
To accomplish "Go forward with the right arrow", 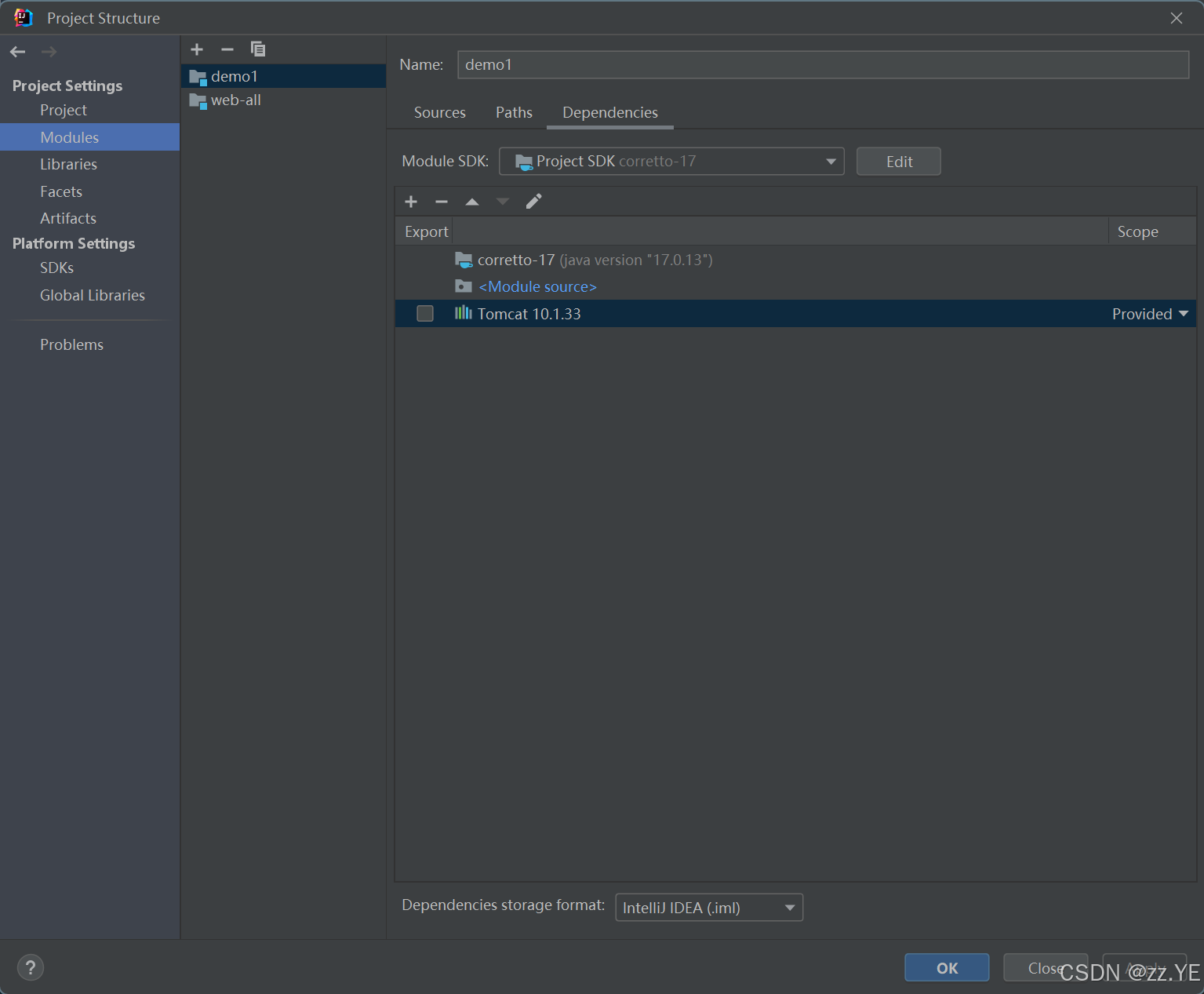I will tap(49, 52).
